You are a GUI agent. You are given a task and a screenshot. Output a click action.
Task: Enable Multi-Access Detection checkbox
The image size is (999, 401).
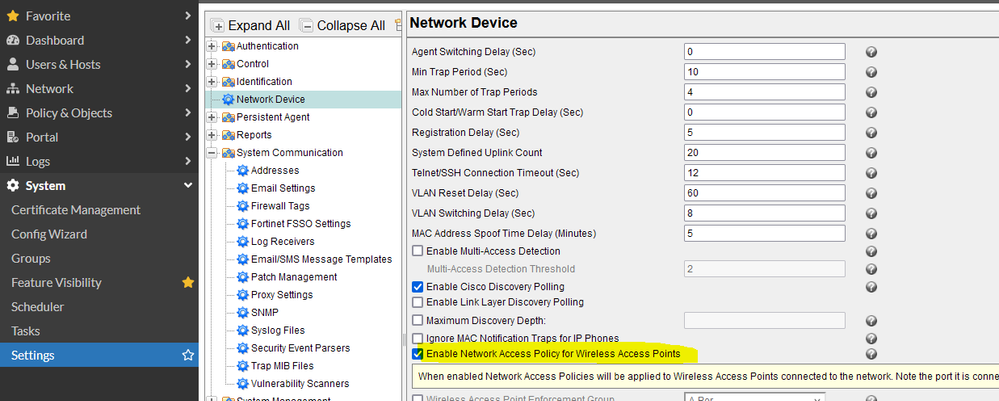[418, 251]
